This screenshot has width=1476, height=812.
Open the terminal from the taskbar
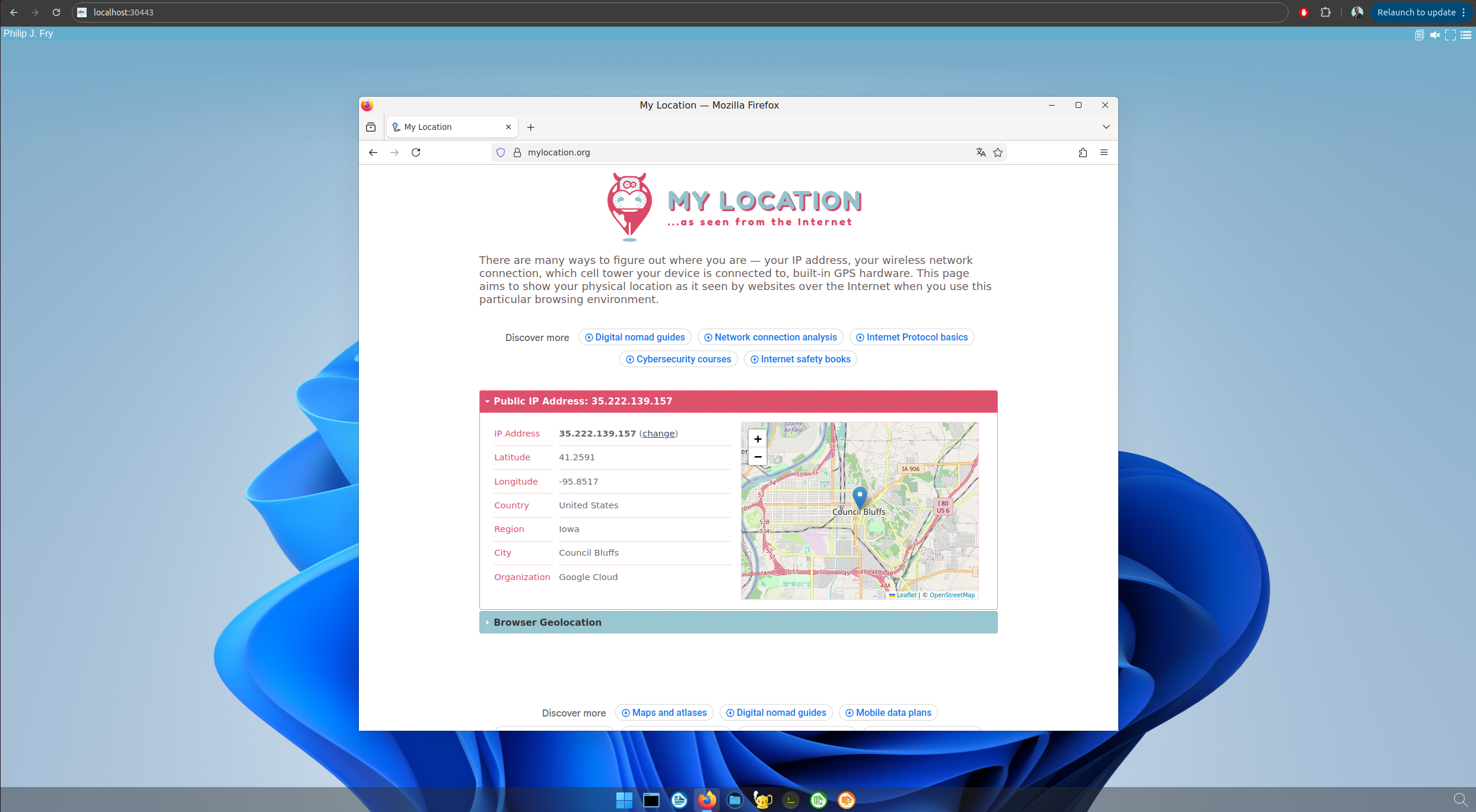click(790, 800)
